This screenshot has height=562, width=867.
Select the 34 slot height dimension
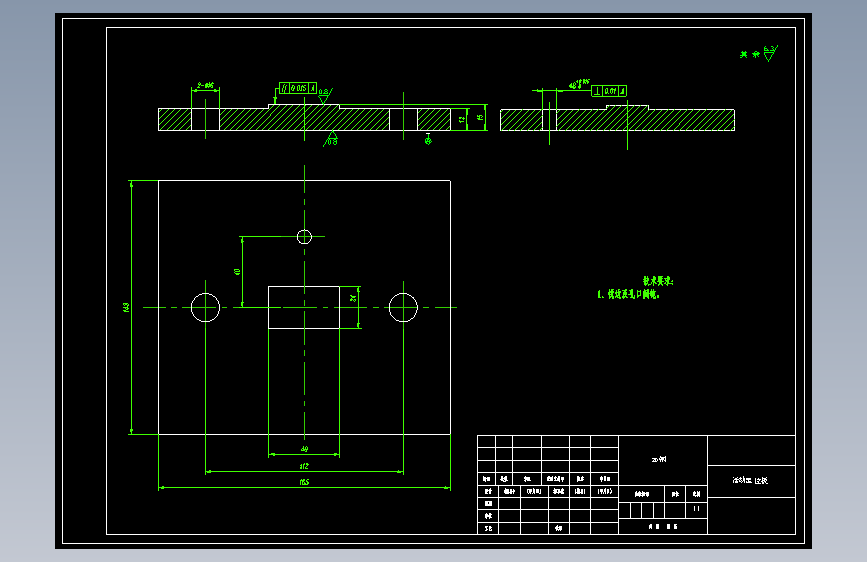[x=353, y=298]
